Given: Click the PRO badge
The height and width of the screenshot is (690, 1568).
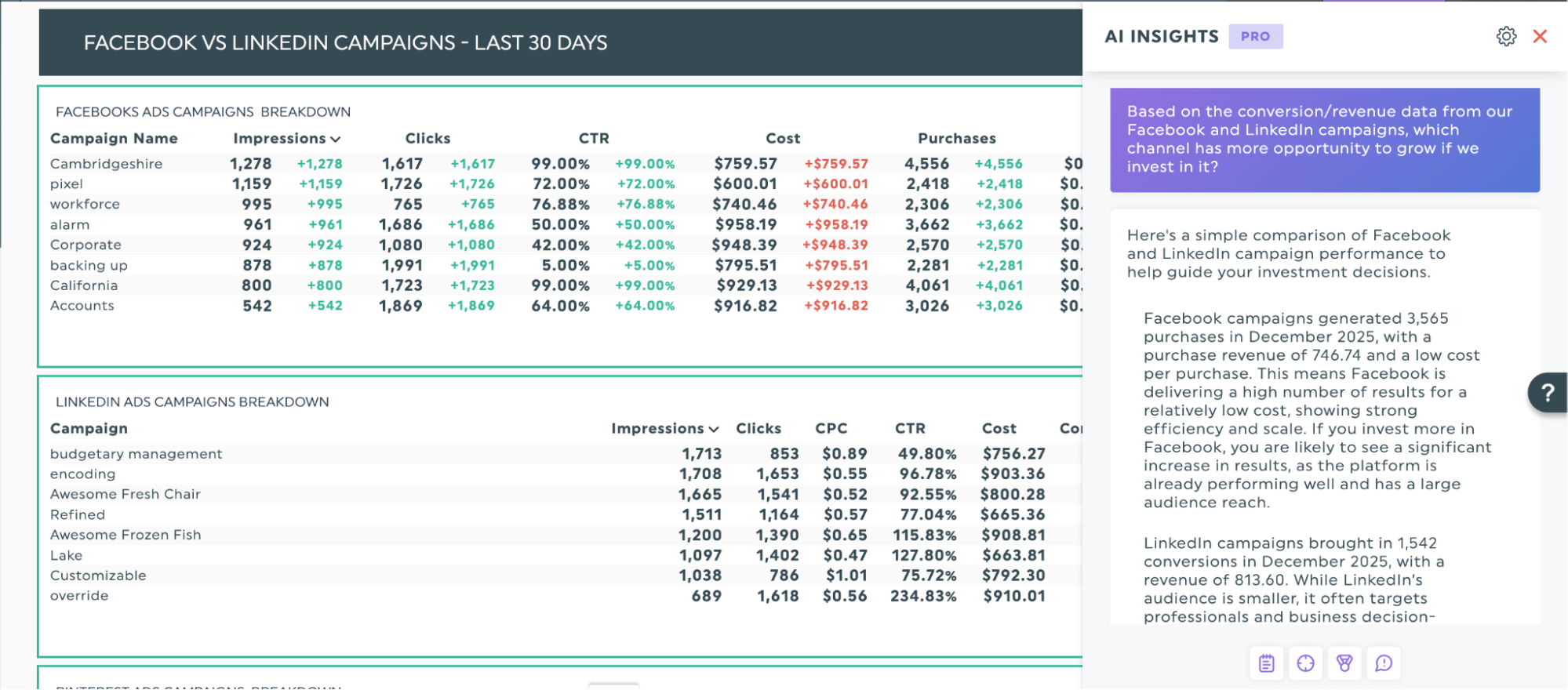Looking at the screenshot, I should 1255,37.
